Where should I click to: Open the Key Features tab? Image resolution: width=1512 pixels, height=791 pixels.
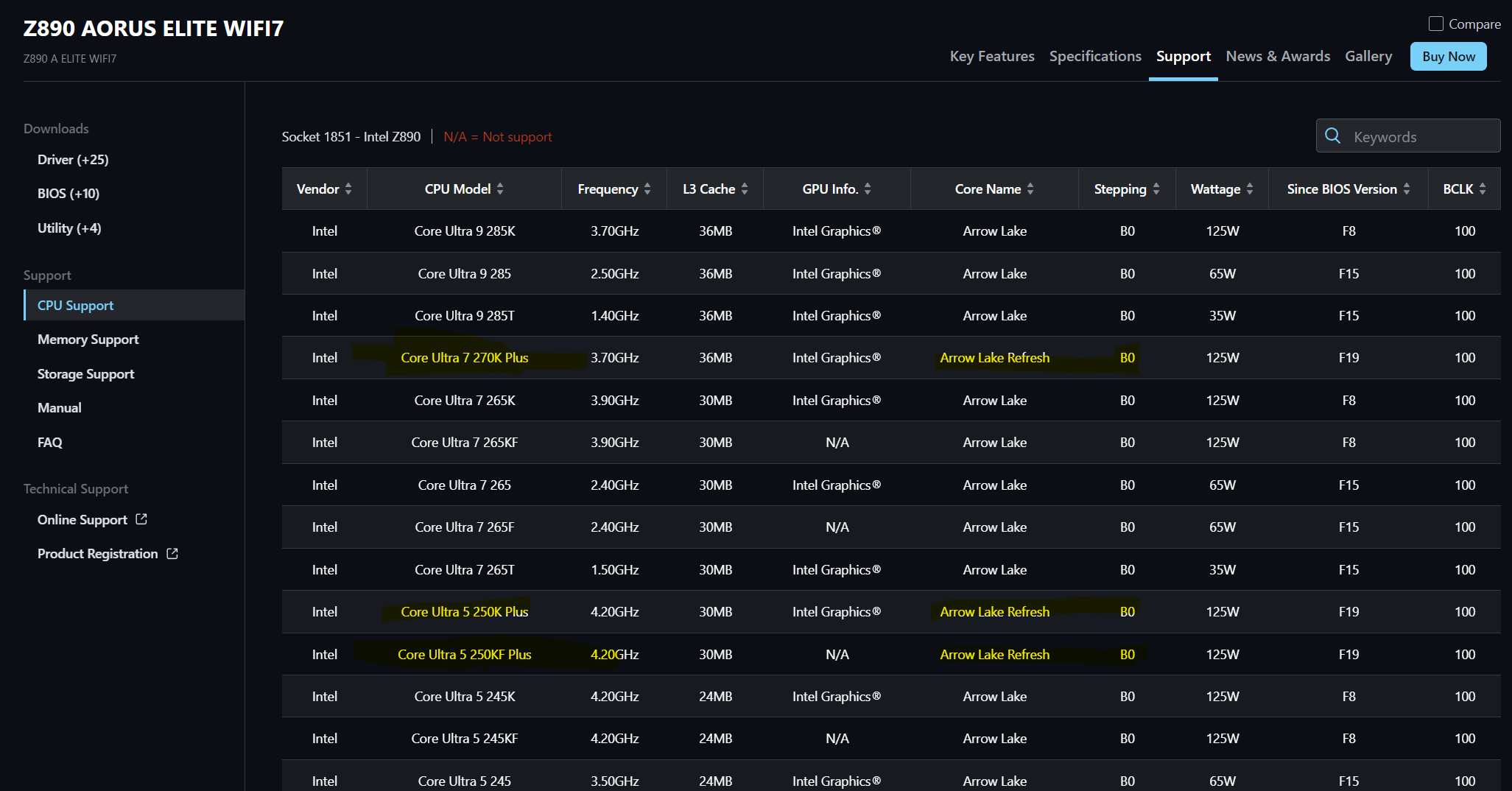point(992,56)
